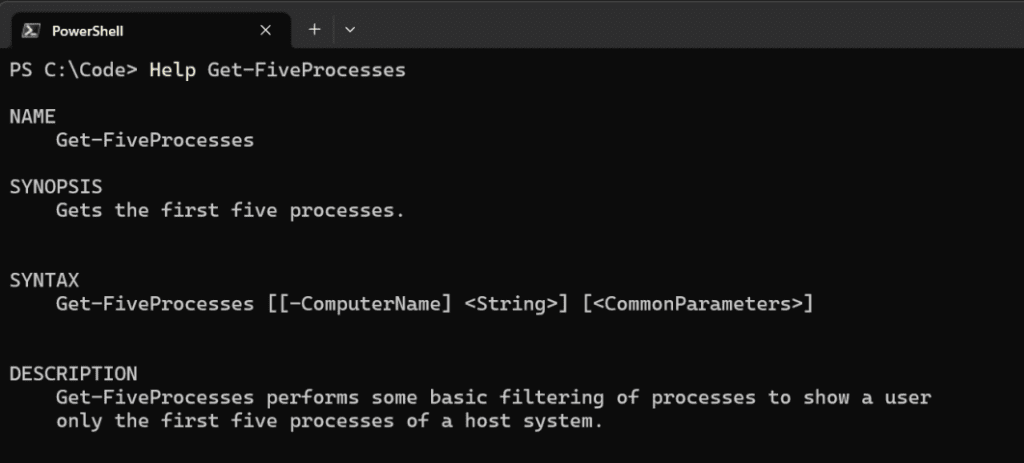Click the SYNOPSIS section heading
The image size is (1024, 463).
(56, 187)
